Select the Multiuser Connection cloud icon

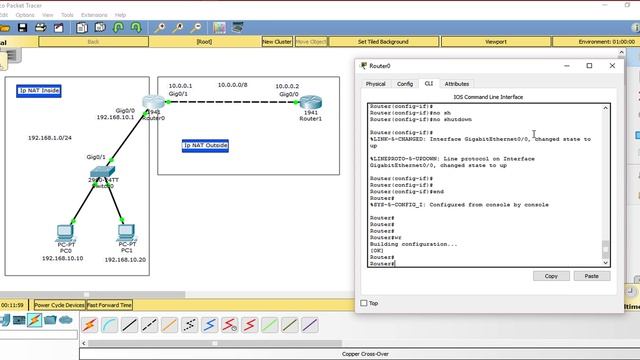(65, 320)
